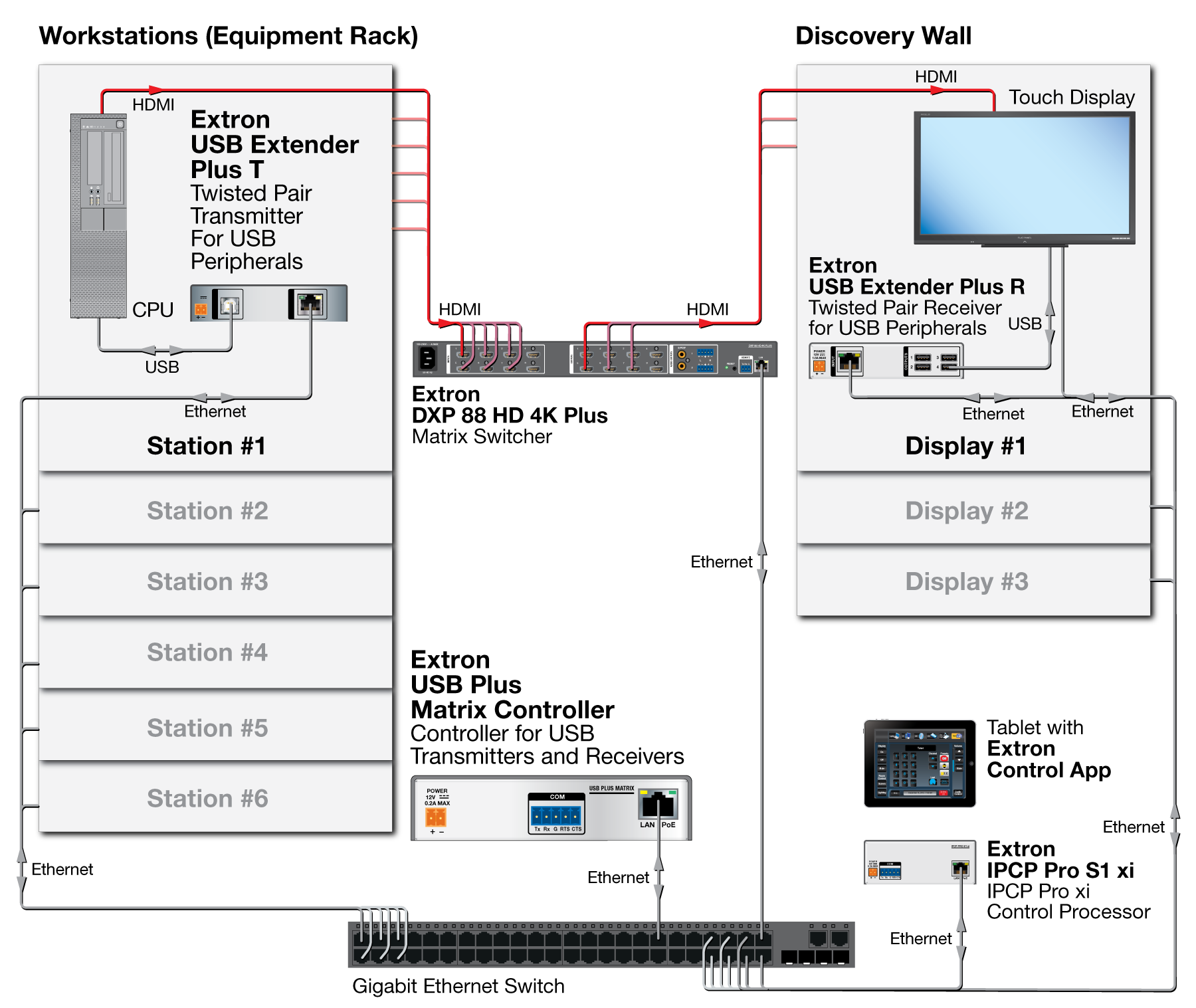Select the USB Plus Matrix Controller device image
The height and width of the screenshot is (1008, 1196).
[x=551, y=808]
